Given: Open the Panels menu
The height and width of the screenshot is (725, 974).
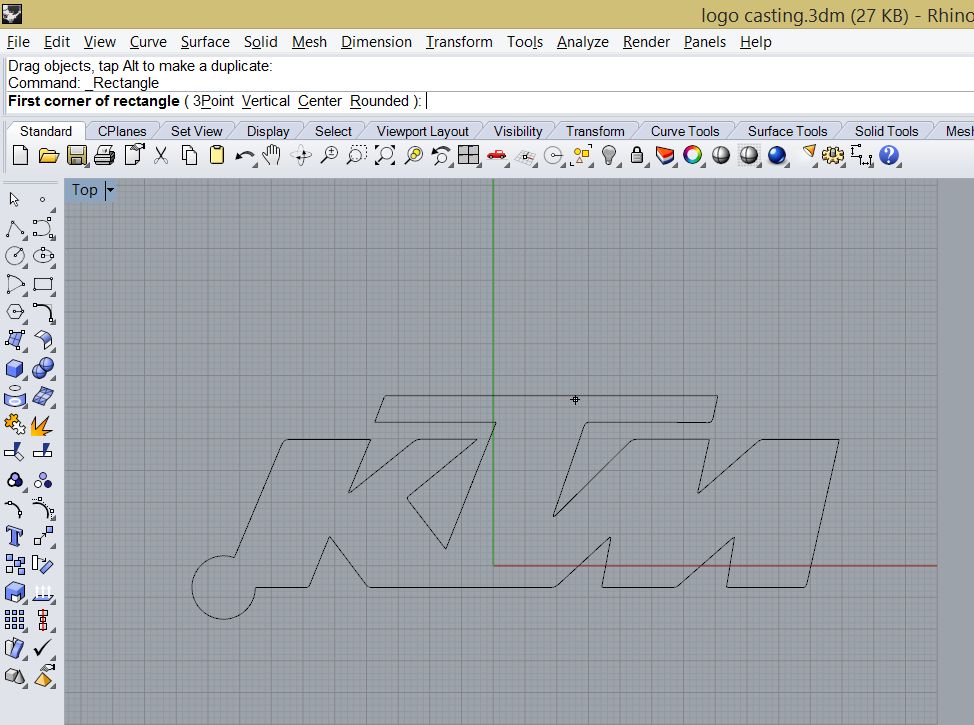Looking at the screenshot, I should [705, 42].
